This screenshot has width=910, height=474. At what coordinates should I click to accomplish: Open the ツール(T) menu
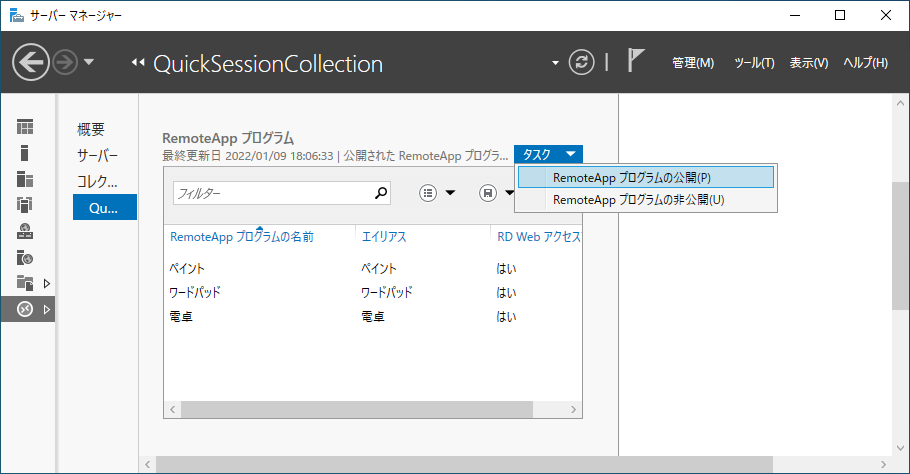(x=754, y=63)
